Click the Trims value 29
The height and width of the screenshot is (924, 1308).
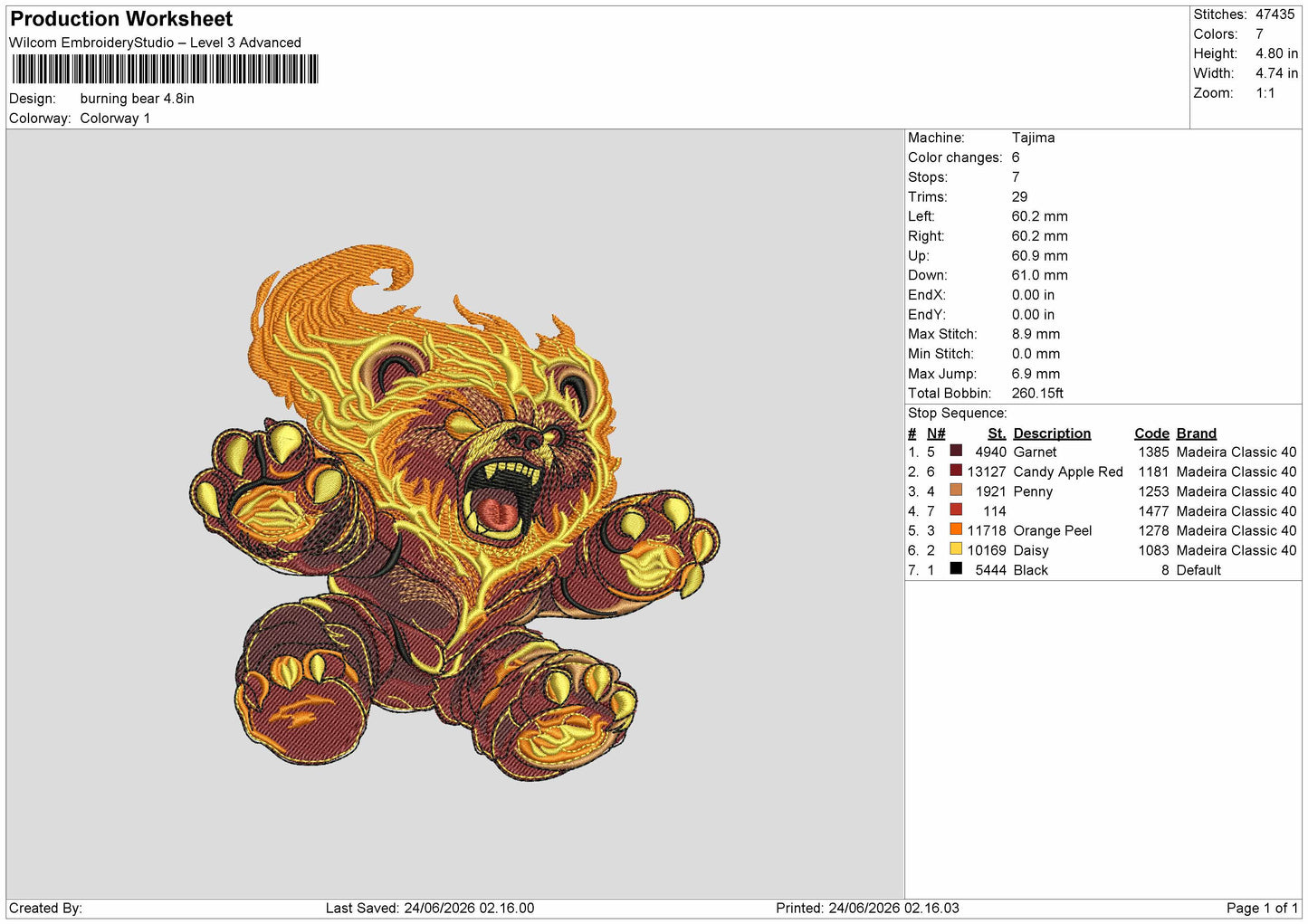point(1019,196)
